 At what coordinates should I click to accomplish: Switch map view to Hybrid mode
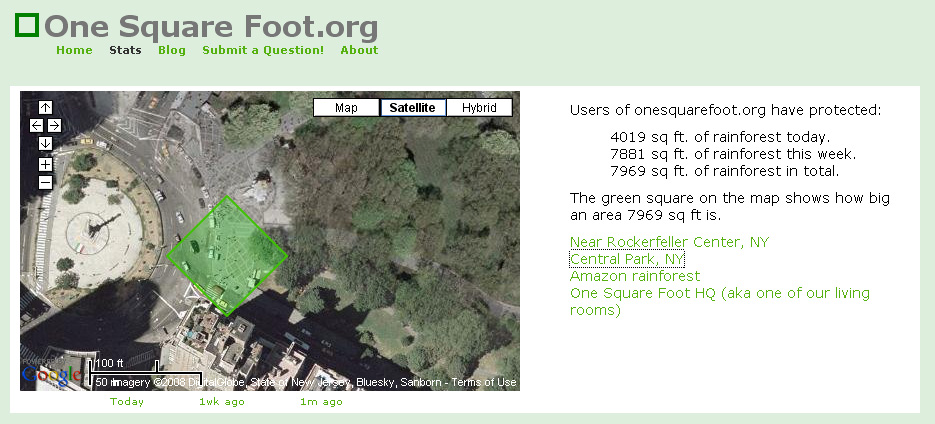(x=479, y=108)
